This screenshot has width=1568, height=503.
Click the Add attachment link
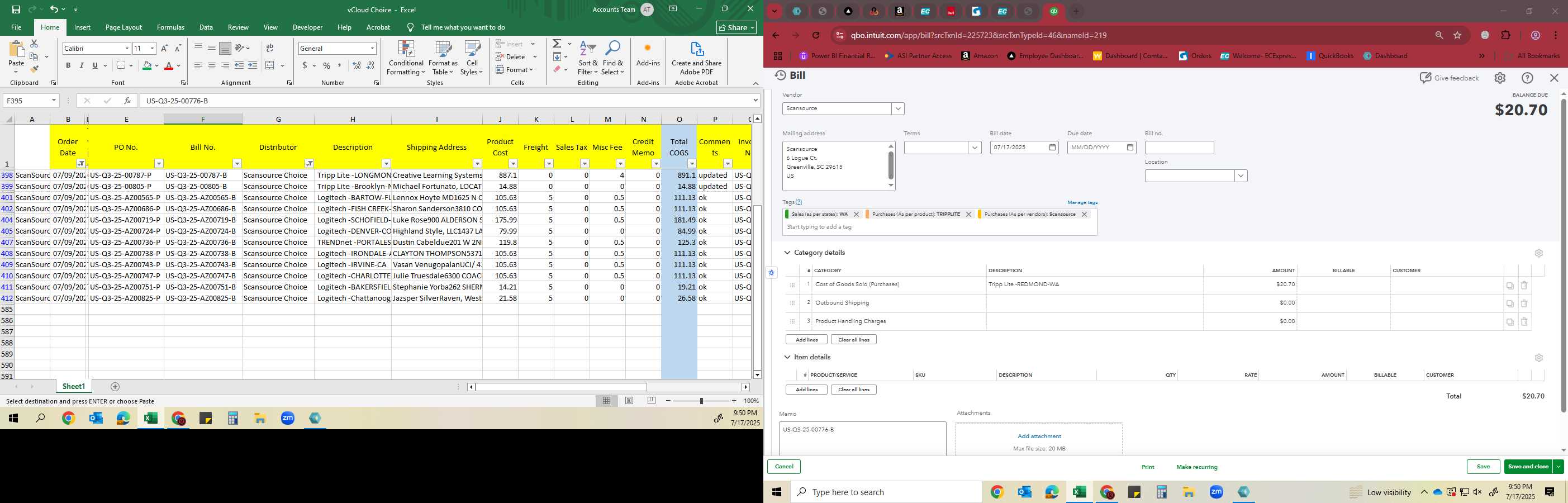(1039, 436)
